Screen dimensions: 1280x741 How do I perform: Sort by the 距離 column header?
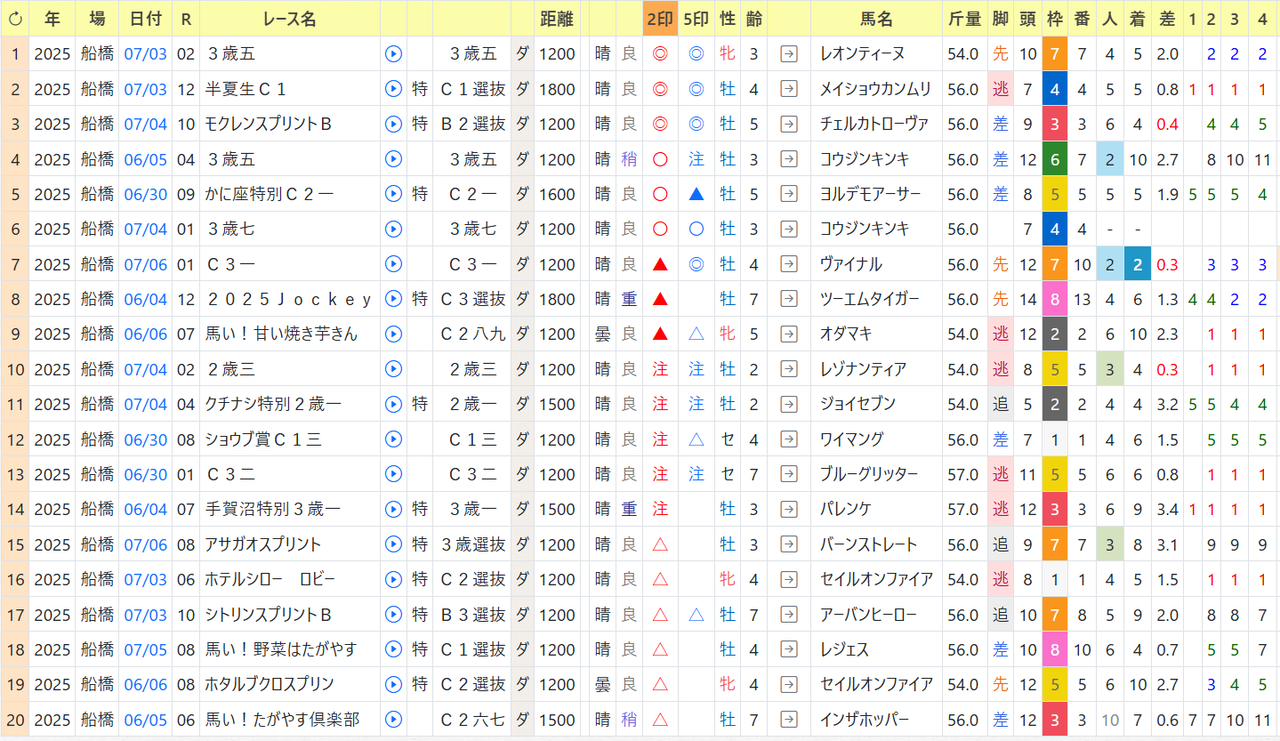pos(557,18)
